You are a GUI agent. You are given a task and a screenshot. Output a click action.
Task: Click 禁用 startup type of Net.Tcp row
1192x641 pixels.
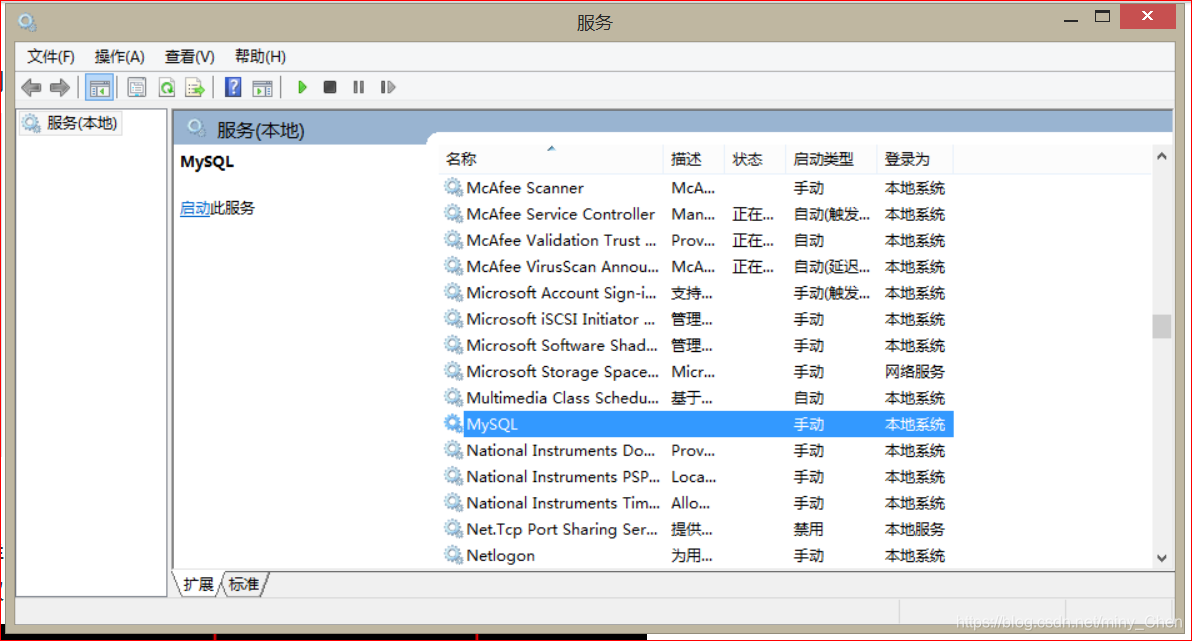(x=808, y=529)
